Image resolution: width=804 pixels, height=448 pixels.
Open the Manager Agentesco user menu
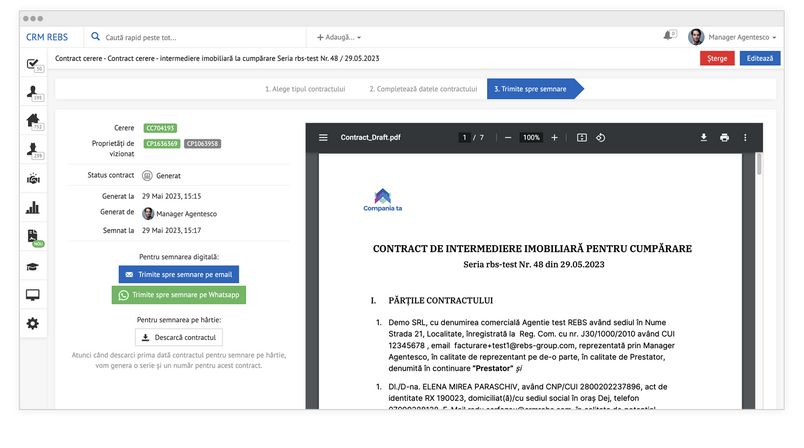pos(738,37)
